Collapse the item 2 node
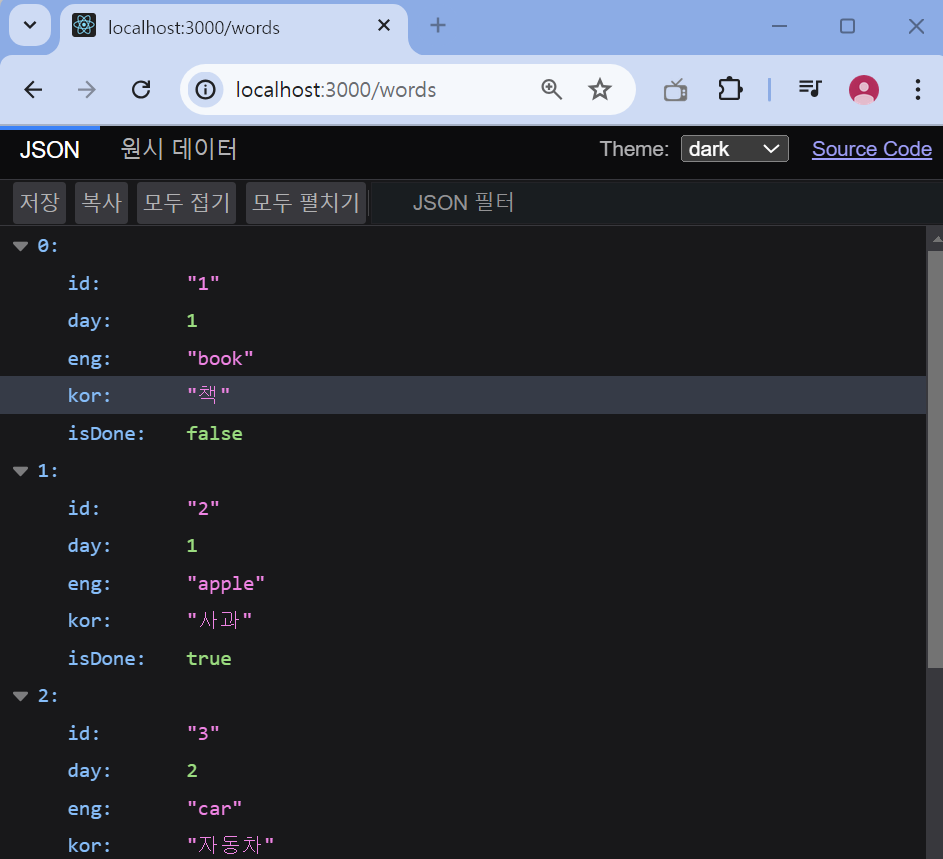Screen dimensions: 943x859 click(x=20, y=696)
